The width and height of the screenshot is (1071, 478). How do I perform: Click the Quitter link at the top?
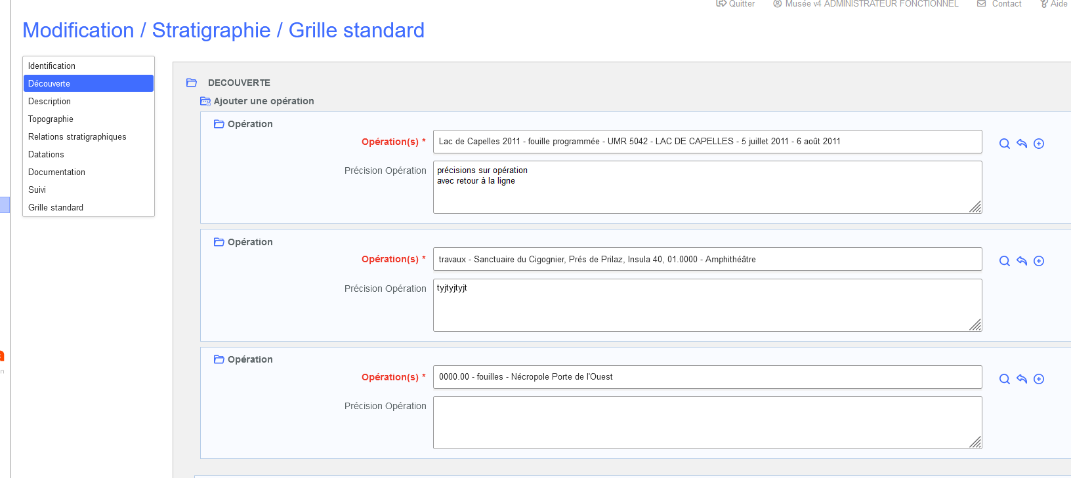click(x=735, y=4)
